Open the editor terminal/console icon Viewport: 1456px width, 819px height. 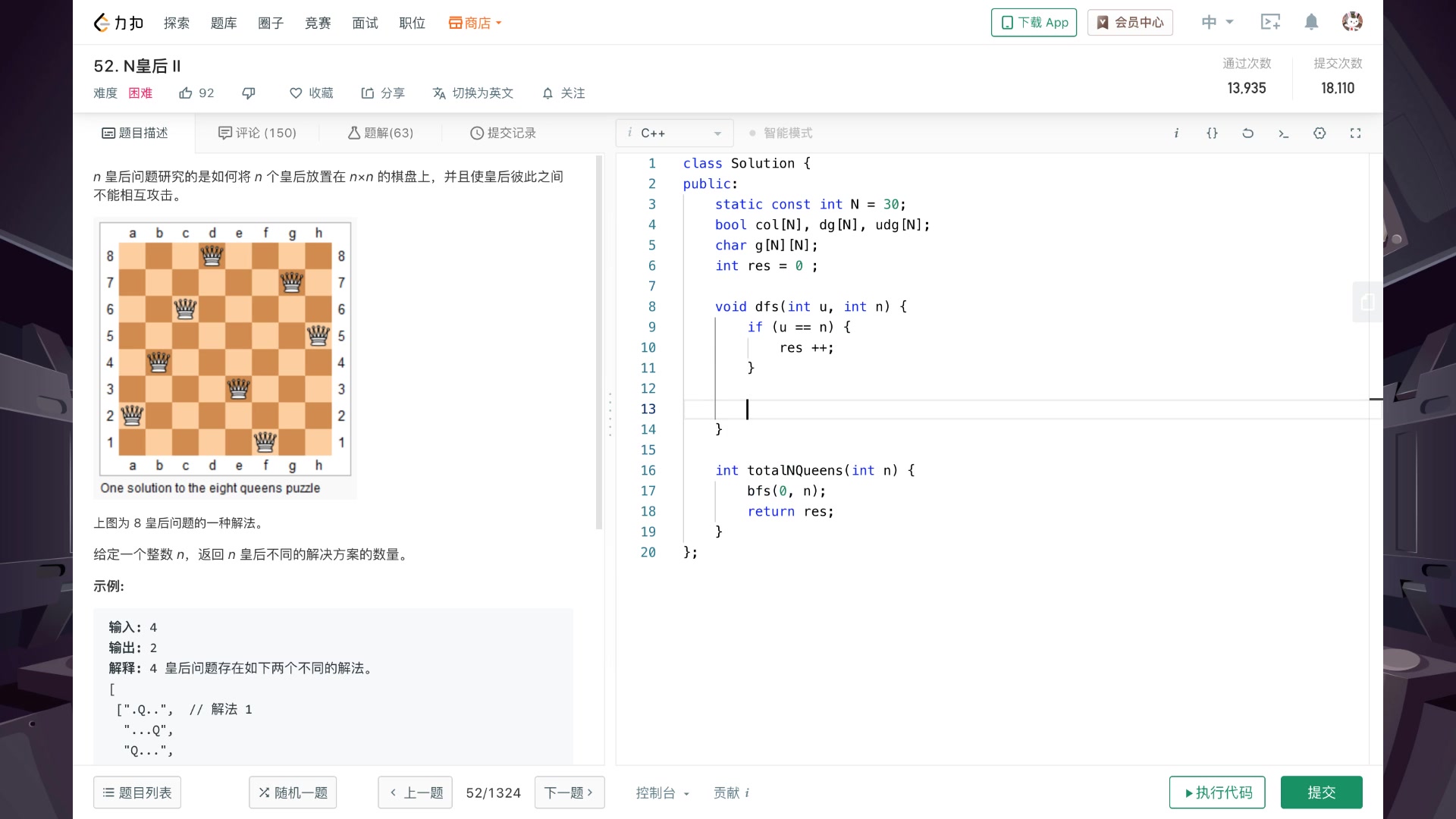pos(1283,133)
